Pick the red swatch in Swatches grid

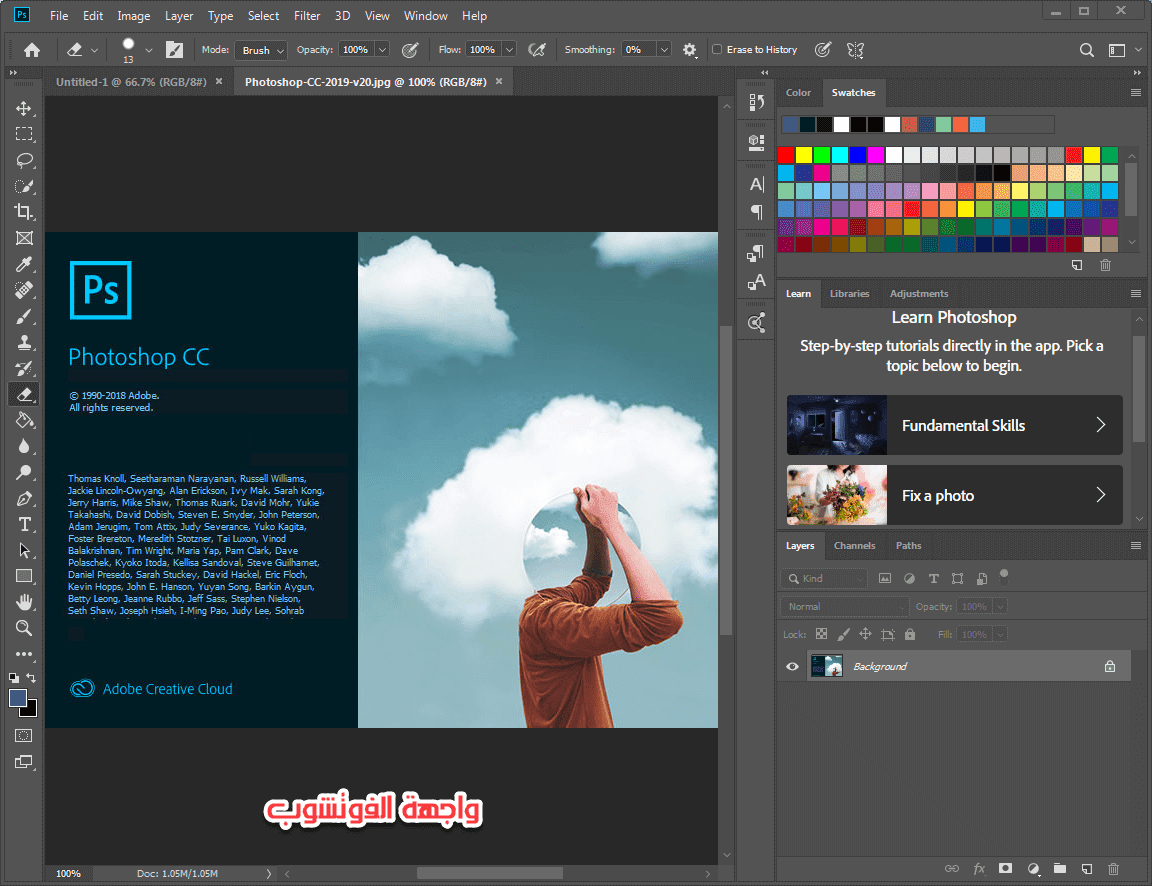coord(786,154)
